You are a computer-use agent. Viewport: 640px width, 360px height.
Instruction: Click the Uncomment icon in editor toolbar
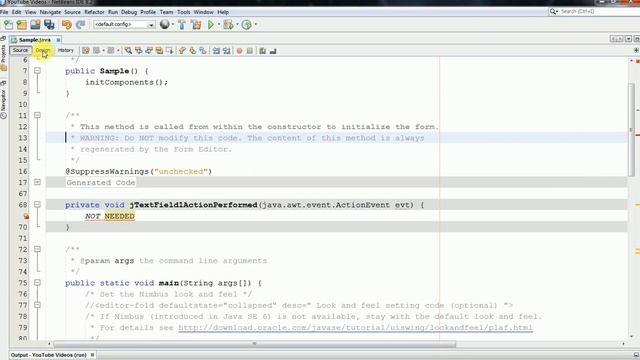273,51
